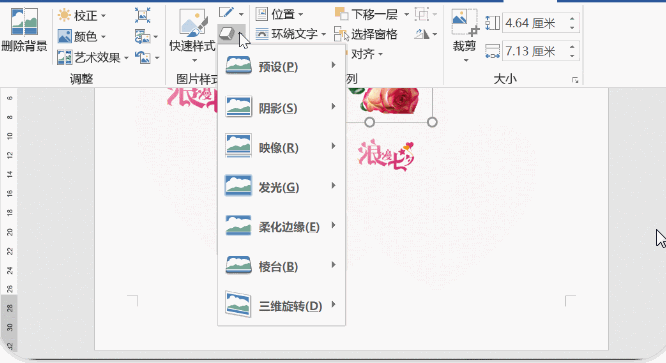The height and width of the screenshot is (363, 666).
Task: Click the Change Picture icon
Action: tap(143, 37)
